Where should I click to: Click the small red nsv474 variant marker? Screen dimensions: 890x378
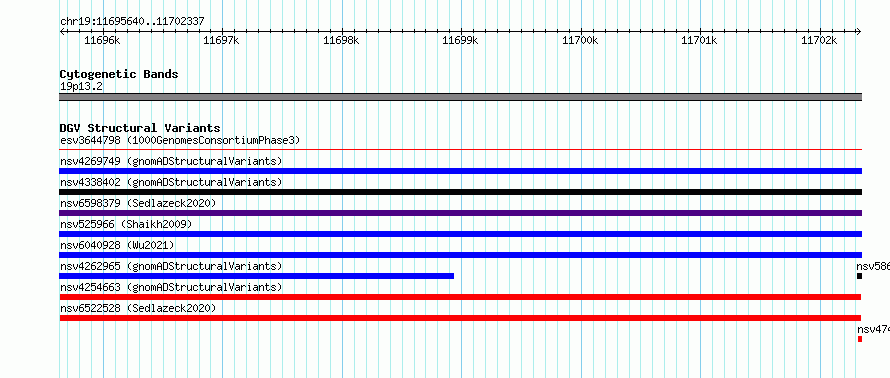pos(860,339)
